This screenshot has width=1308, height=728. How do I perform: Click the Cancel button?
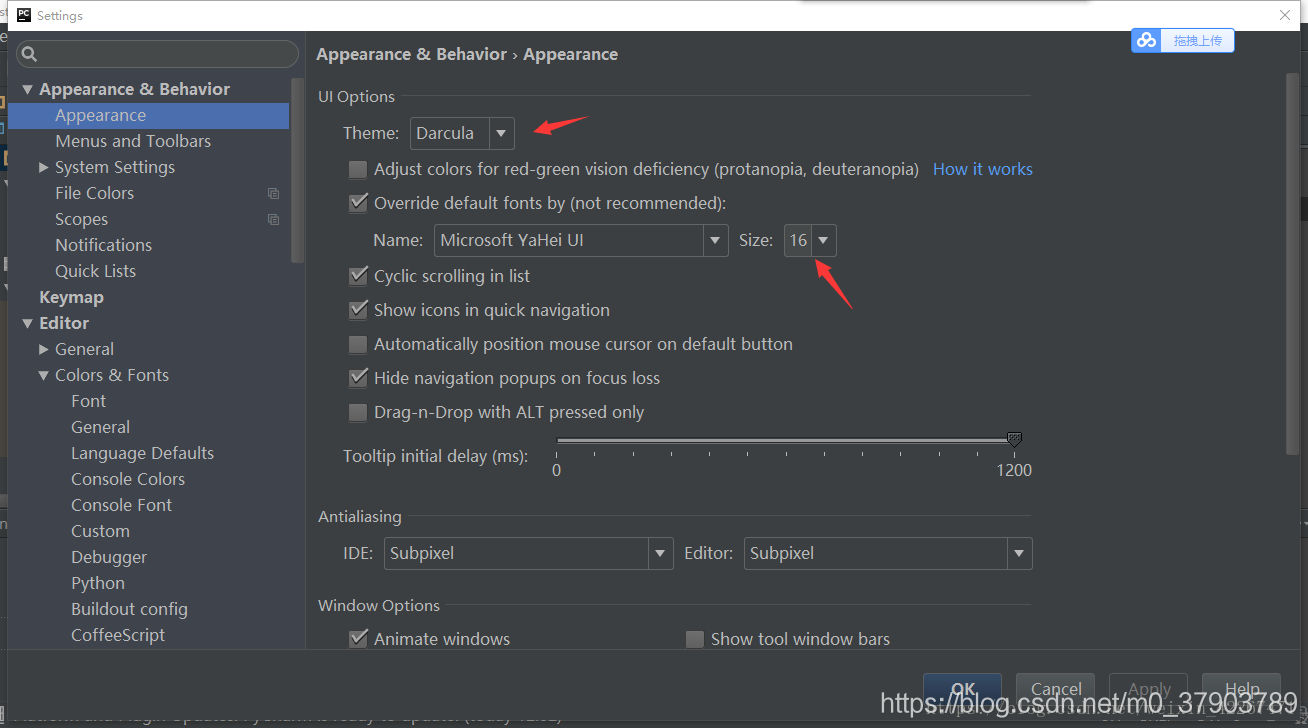click(x=1055, y=689)
